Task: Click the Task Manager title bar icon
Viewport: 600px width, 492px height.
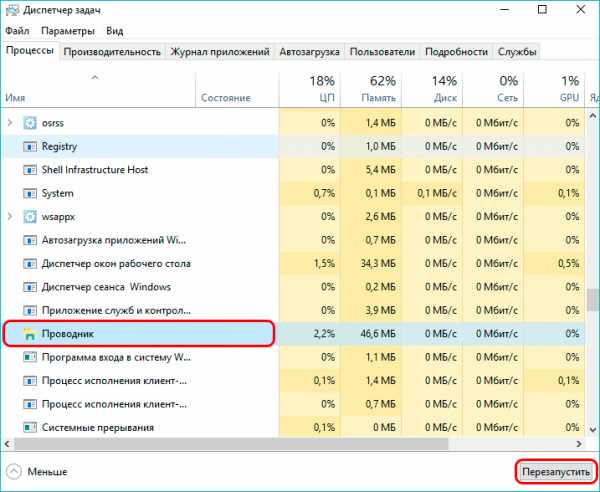Action: (12, 10)
